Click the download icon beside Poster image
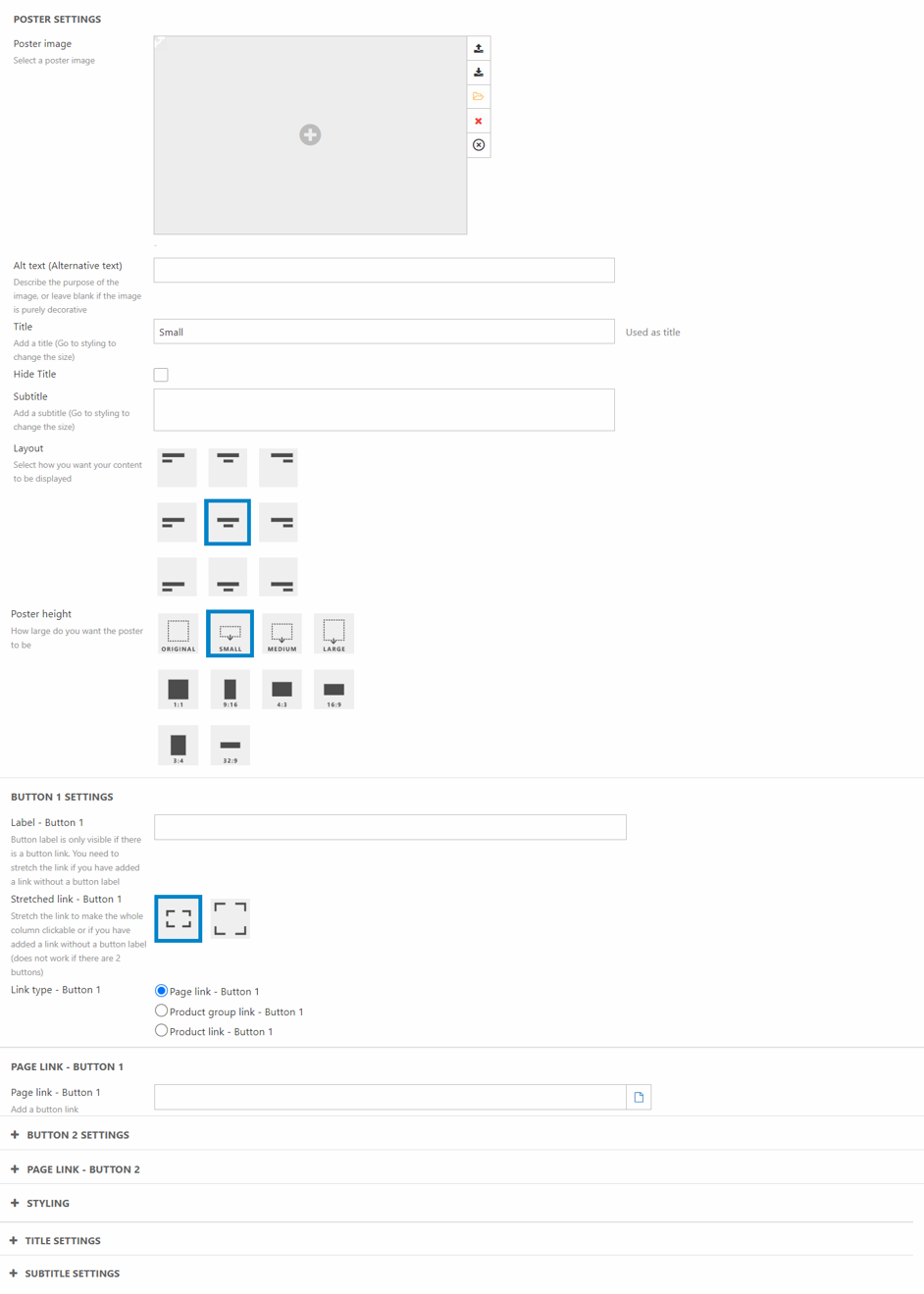 pos(479,73)
